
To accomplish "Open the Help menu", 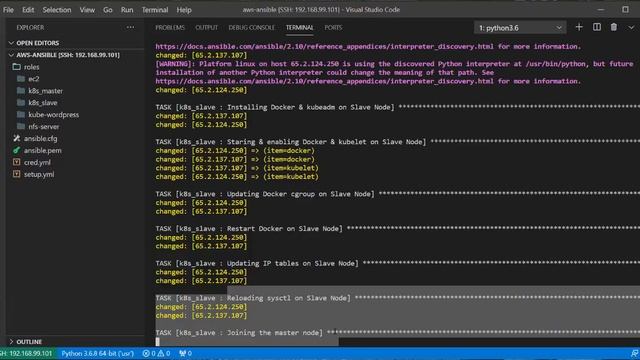I will [184, 10].
